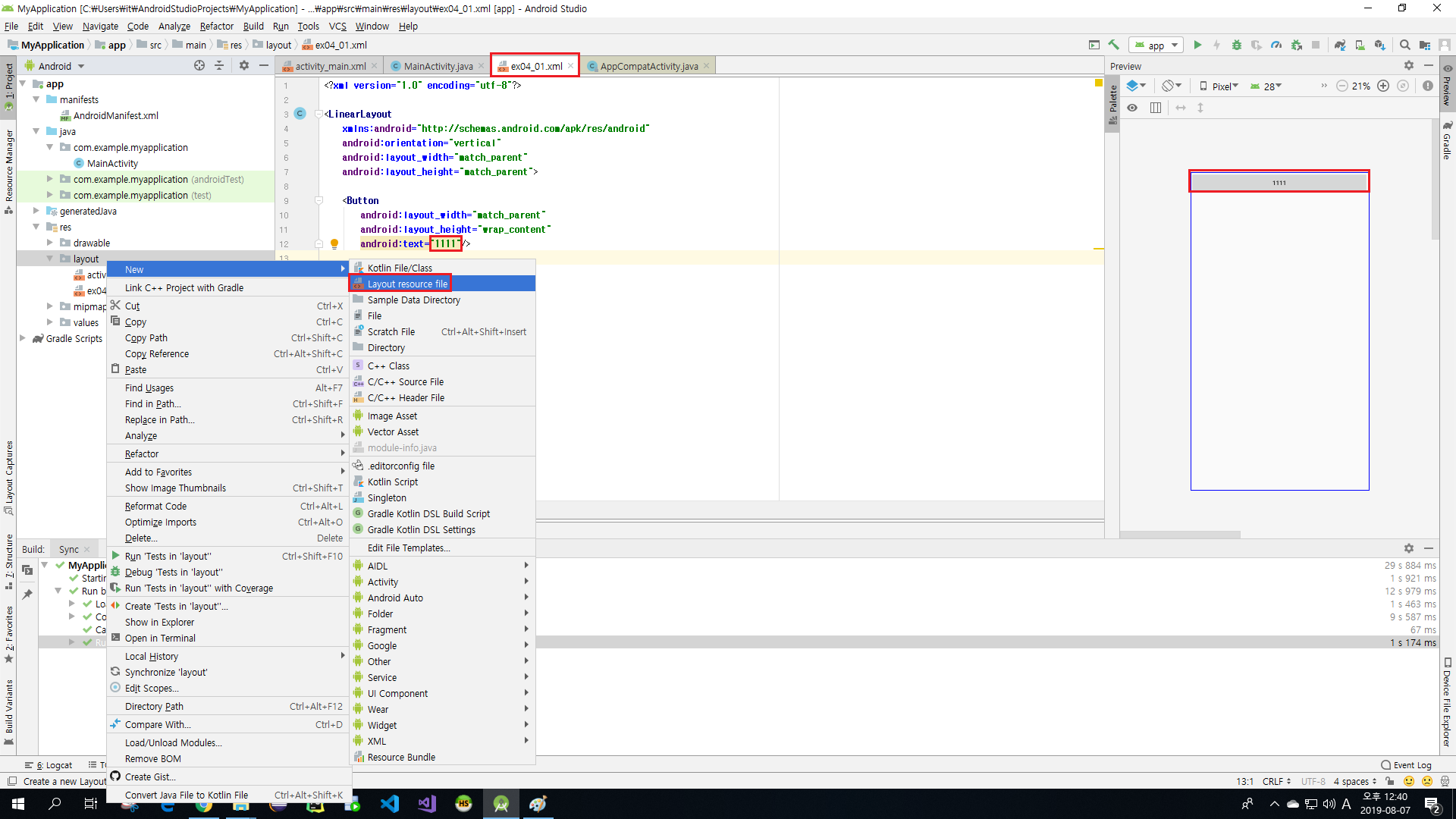Toggle the preview View Options eye icon
The height and width of the screenshot is (819, 1456).
coord(1132,108)
